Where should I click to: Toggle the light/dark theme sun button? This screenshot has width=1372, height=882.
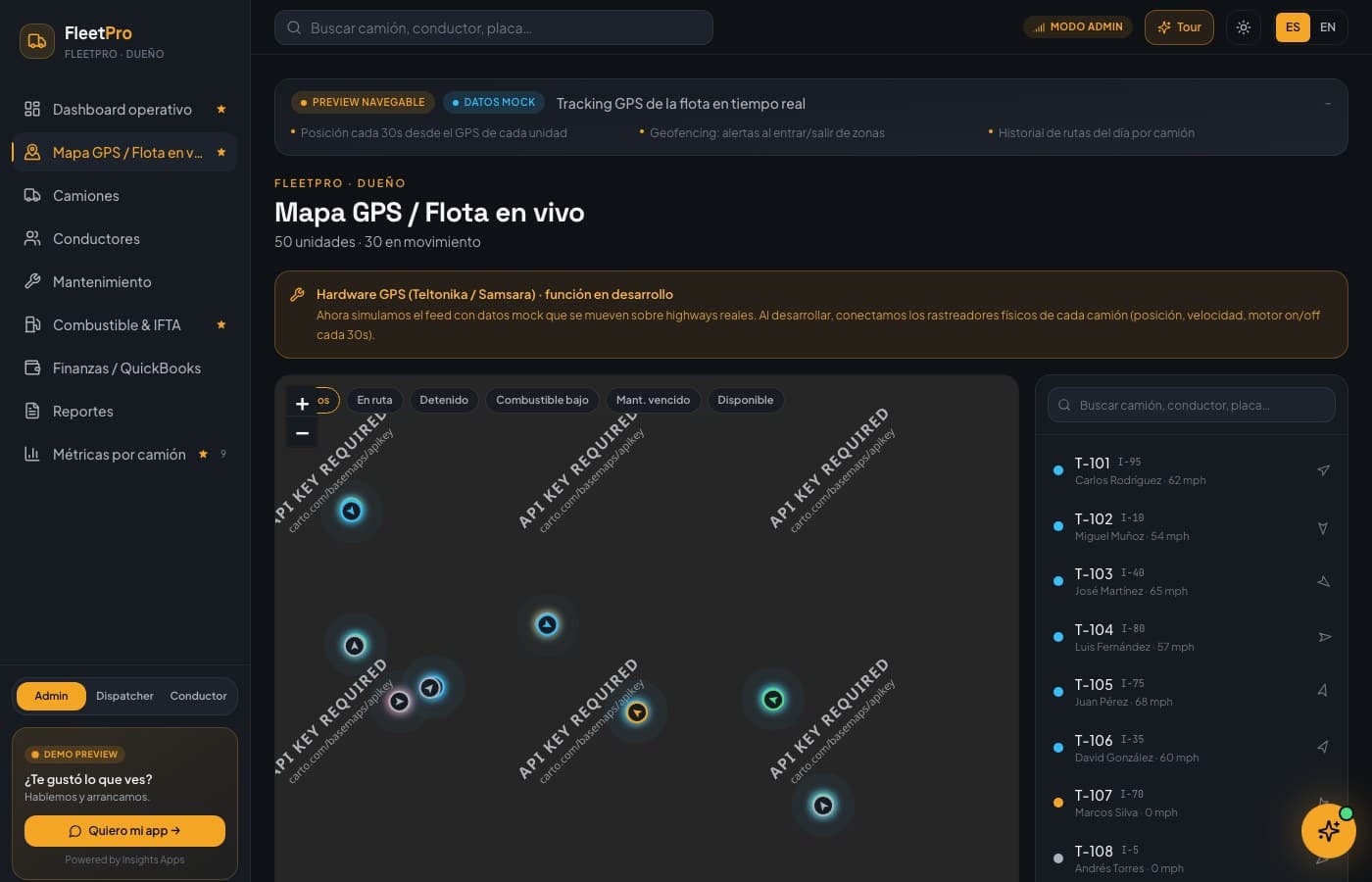pyautogui.click(x=1244, y=27)
